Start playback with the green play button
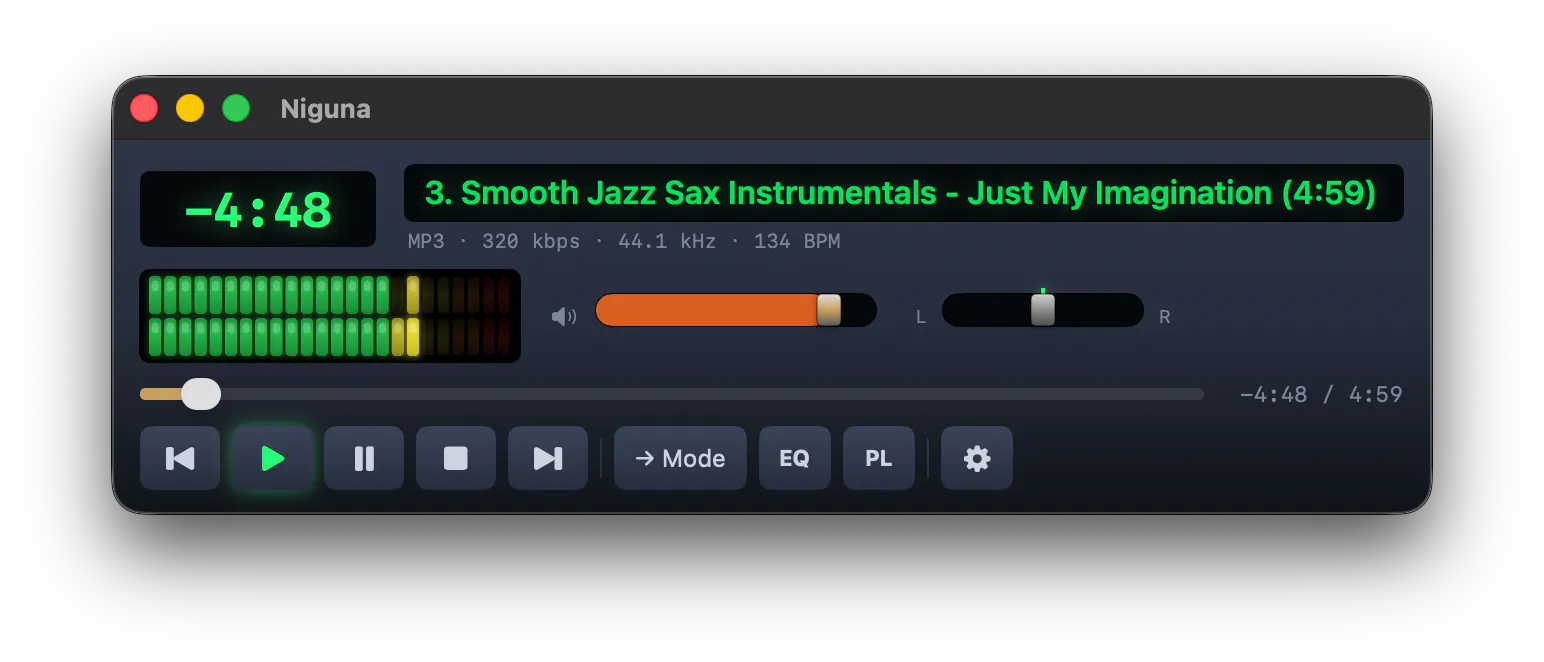 (272, 458)
